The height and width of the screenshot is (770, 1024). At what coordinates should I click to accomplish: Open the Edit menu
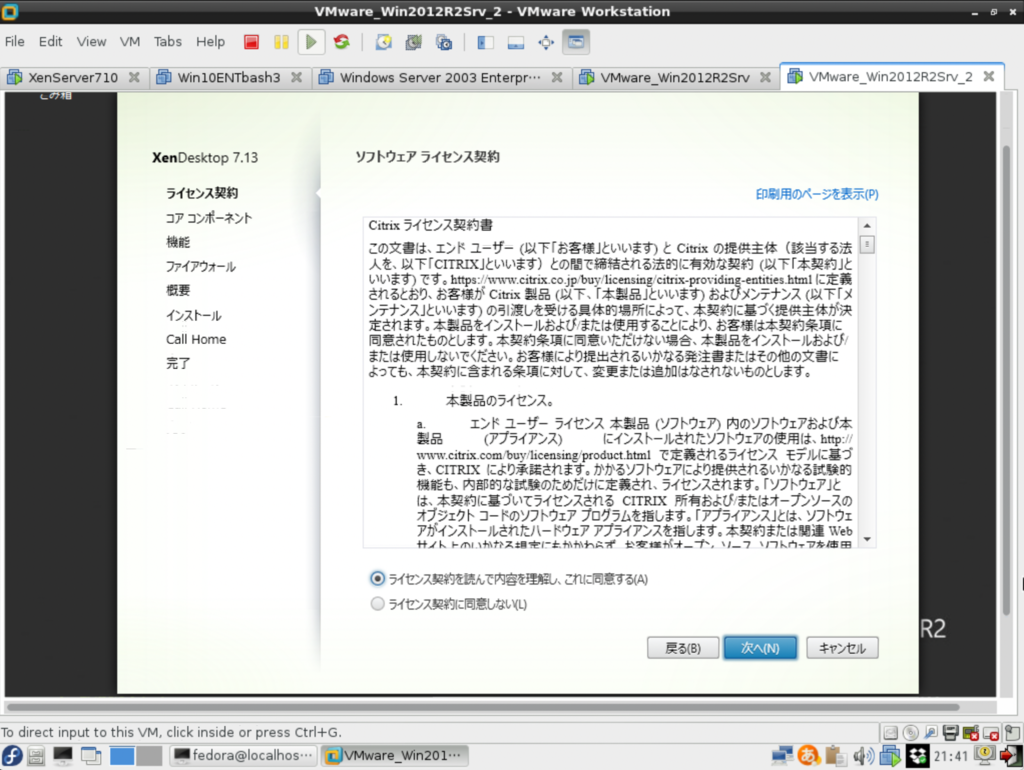[x=50, y=42]
